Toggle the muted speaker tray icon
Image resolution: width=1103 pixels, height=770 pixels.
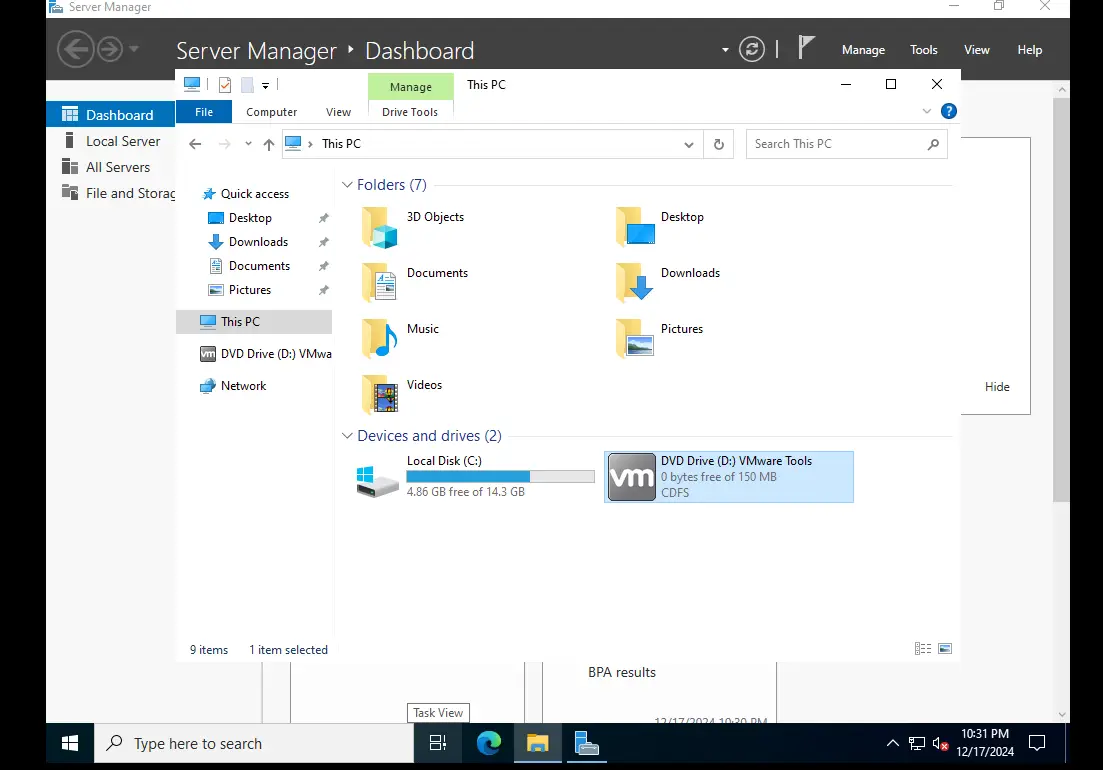click(x=941, y=743)
